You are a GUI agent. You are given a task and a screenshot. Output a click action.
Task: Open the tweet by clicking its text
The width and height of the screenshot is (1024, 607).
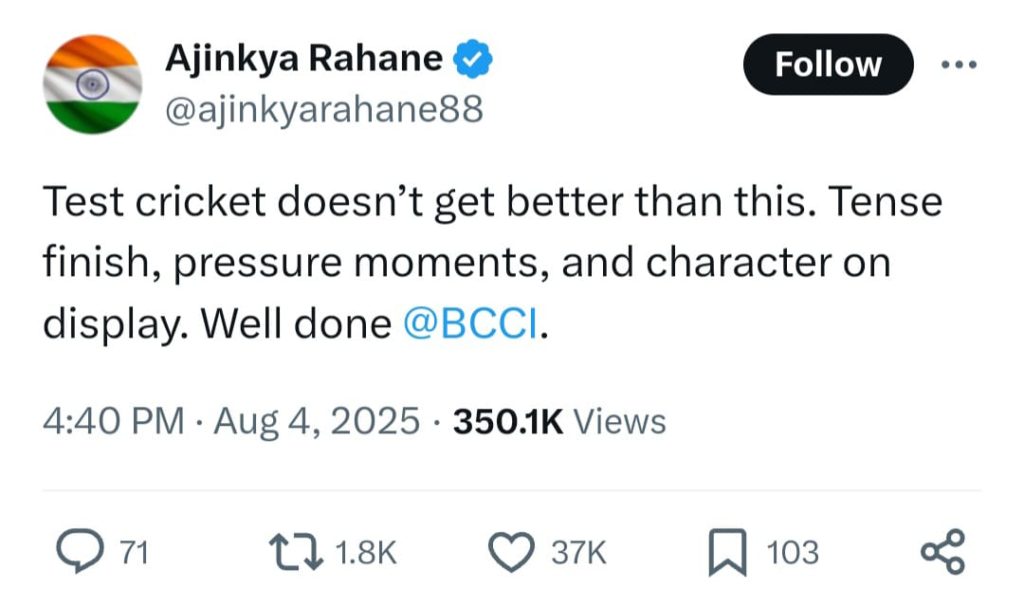pyautogui.click(x=490, y=264)
